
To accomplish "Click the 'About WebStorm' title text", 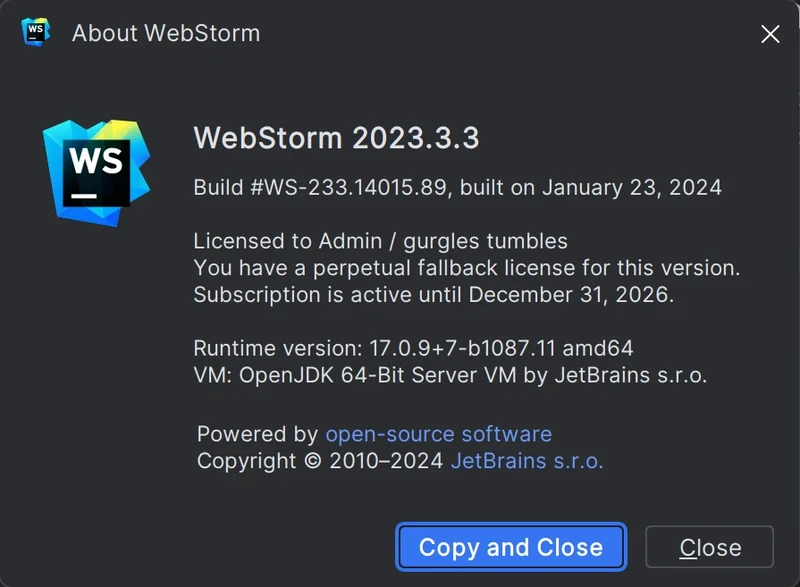I will tap(166, 33).
